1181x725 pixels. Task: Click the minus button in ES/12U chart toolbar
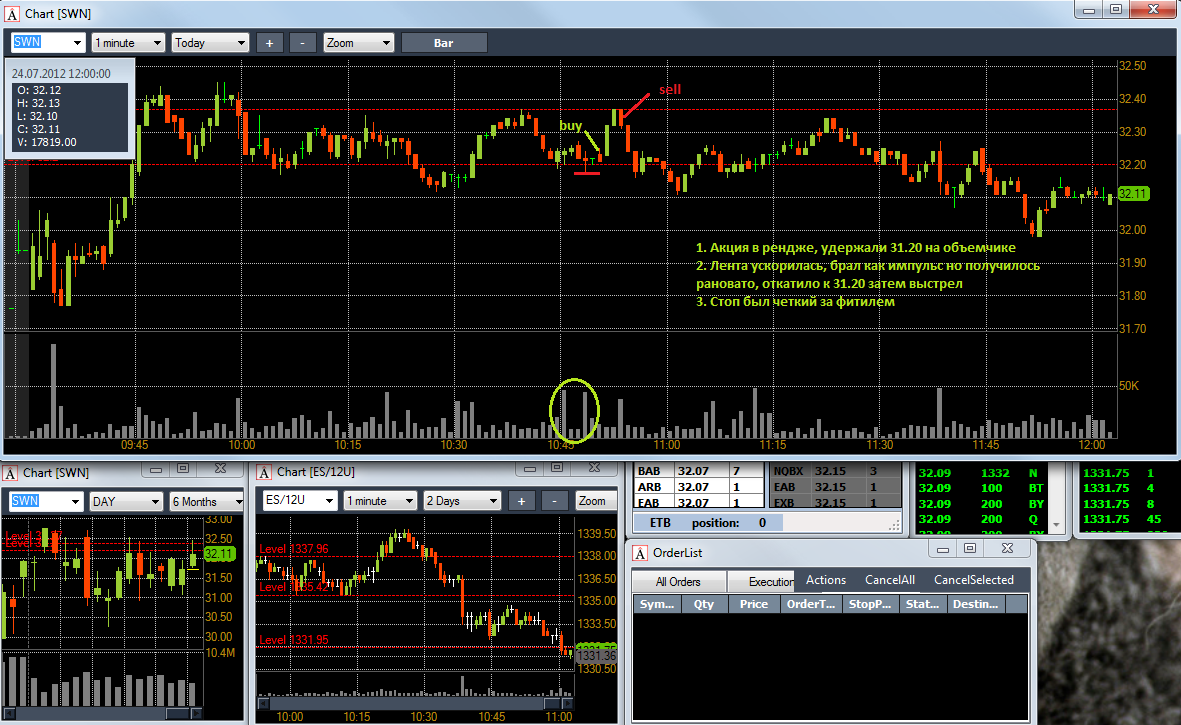point(554,501)
